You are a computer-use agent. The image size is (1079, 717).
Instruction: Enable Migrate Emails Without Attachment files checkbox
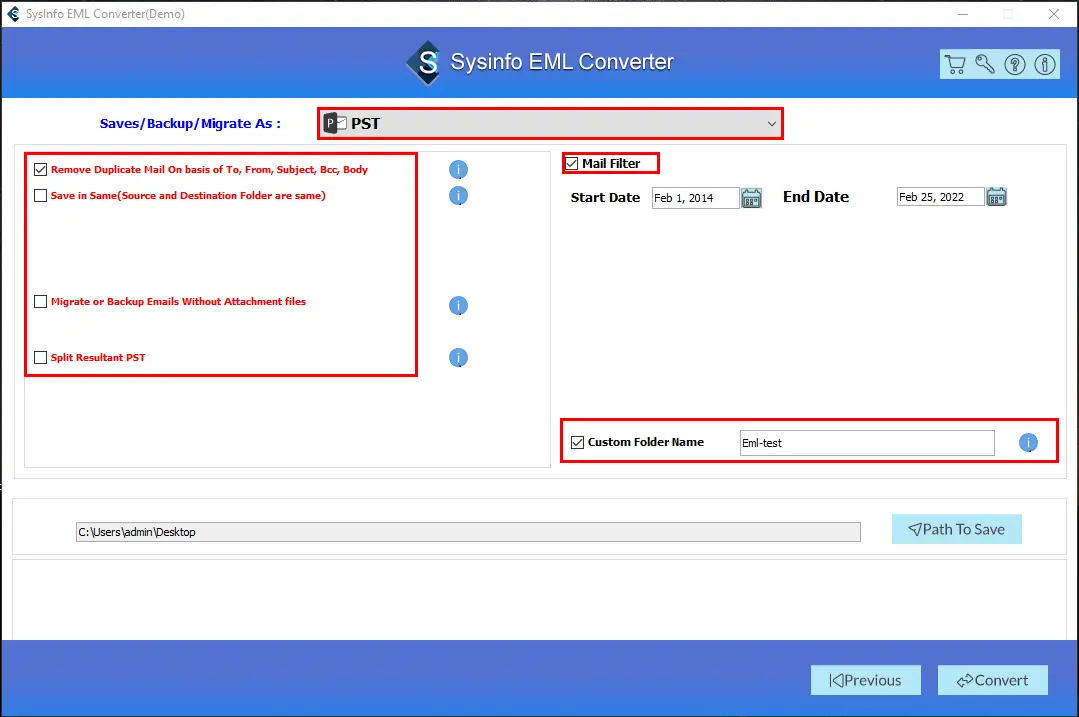41,301
